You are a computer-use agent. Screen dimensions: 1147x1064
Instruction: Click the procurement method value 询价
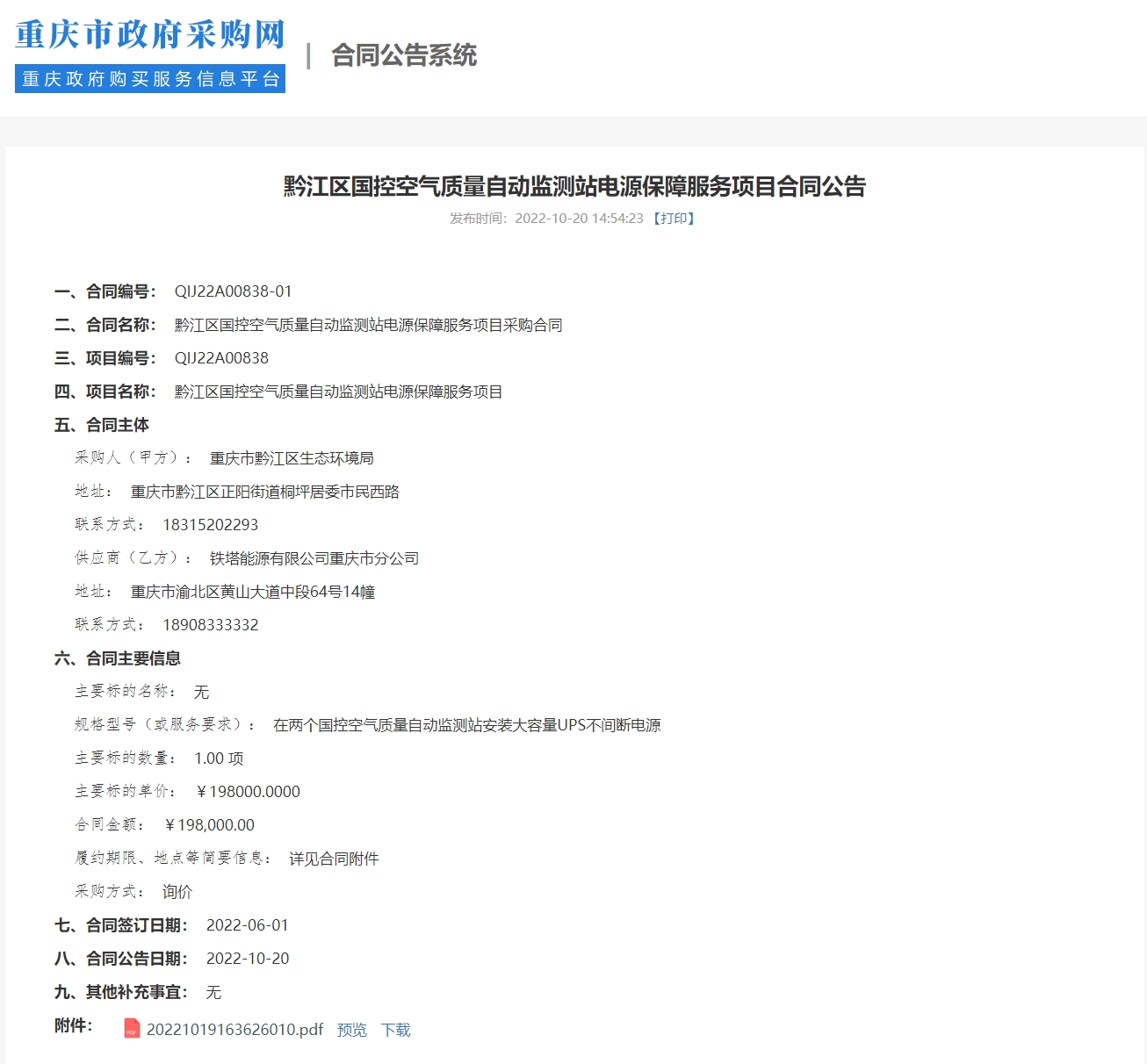[177, 892]
